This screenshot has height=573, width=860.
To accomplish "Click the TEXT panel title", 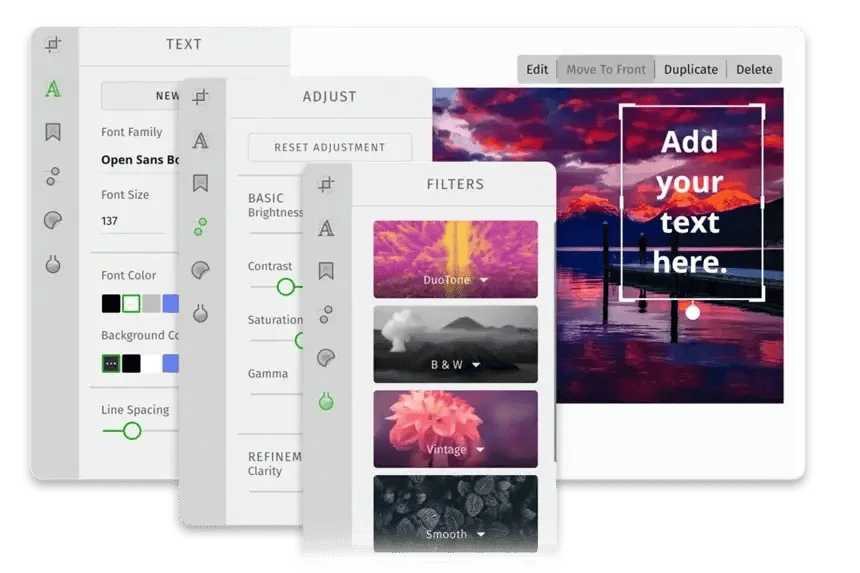I will point(184,44).
